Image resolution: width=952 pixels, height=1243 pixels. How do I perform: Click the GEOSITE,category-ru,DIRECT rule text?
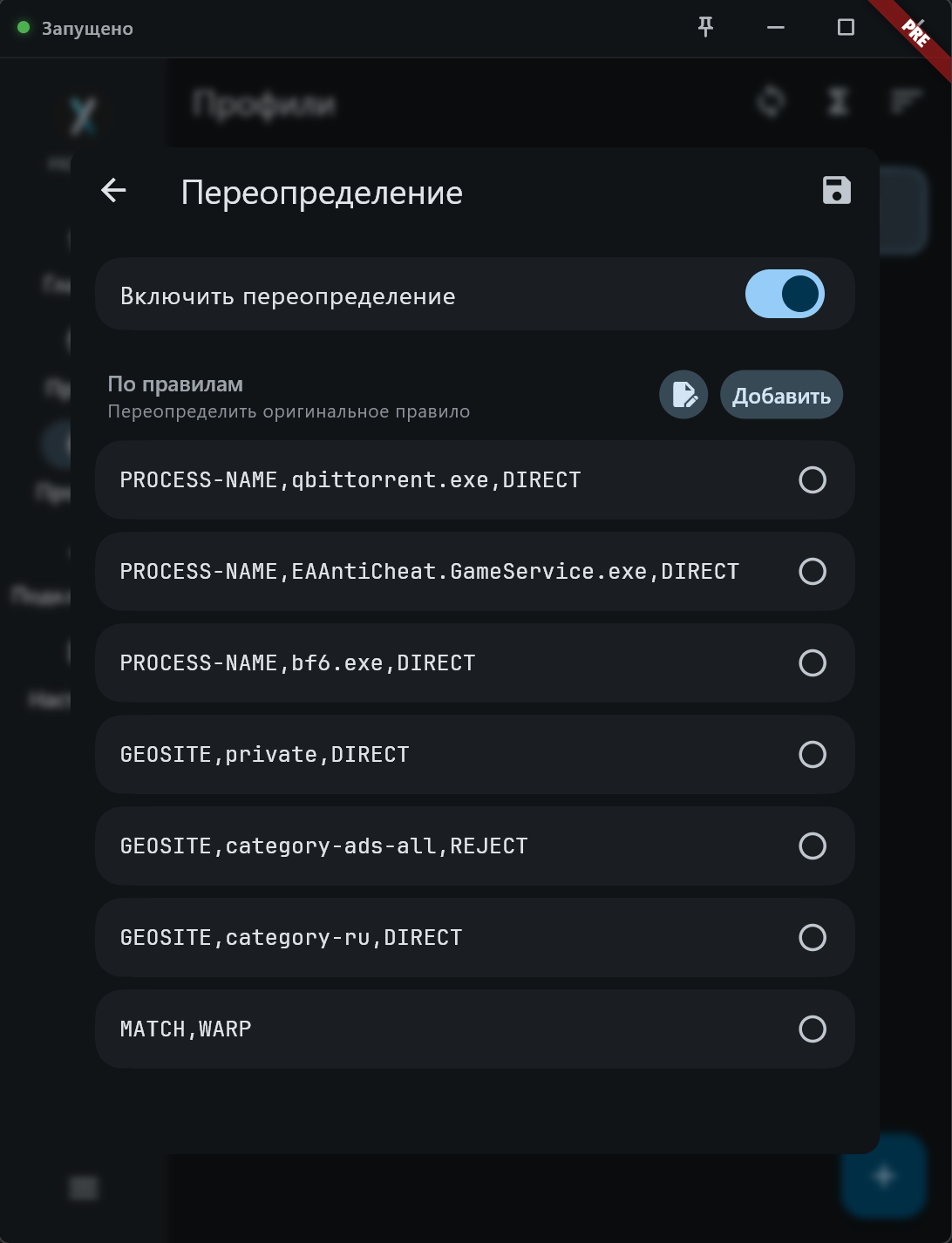pos(291,938)
